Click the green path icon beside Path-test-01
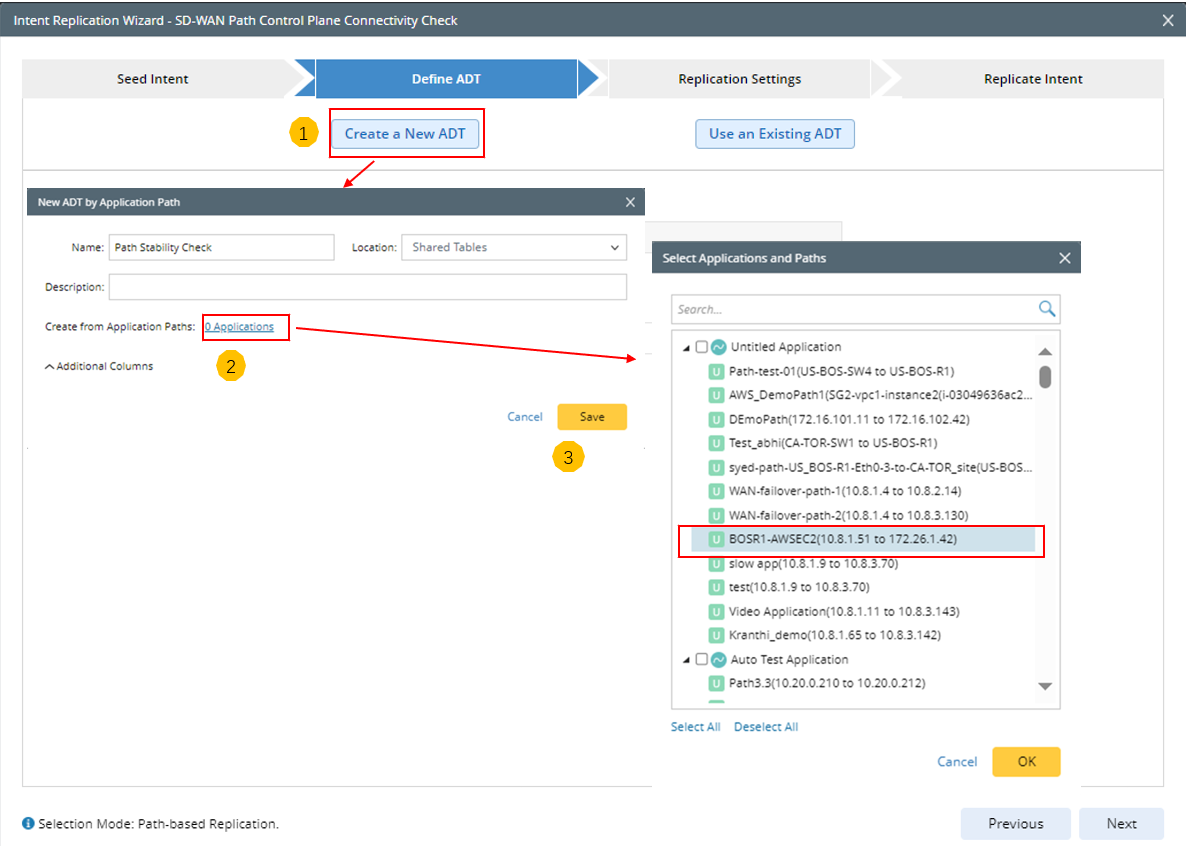Image resolution: width=1187 pixels, height=846 pixels. (x=716, y=371)
